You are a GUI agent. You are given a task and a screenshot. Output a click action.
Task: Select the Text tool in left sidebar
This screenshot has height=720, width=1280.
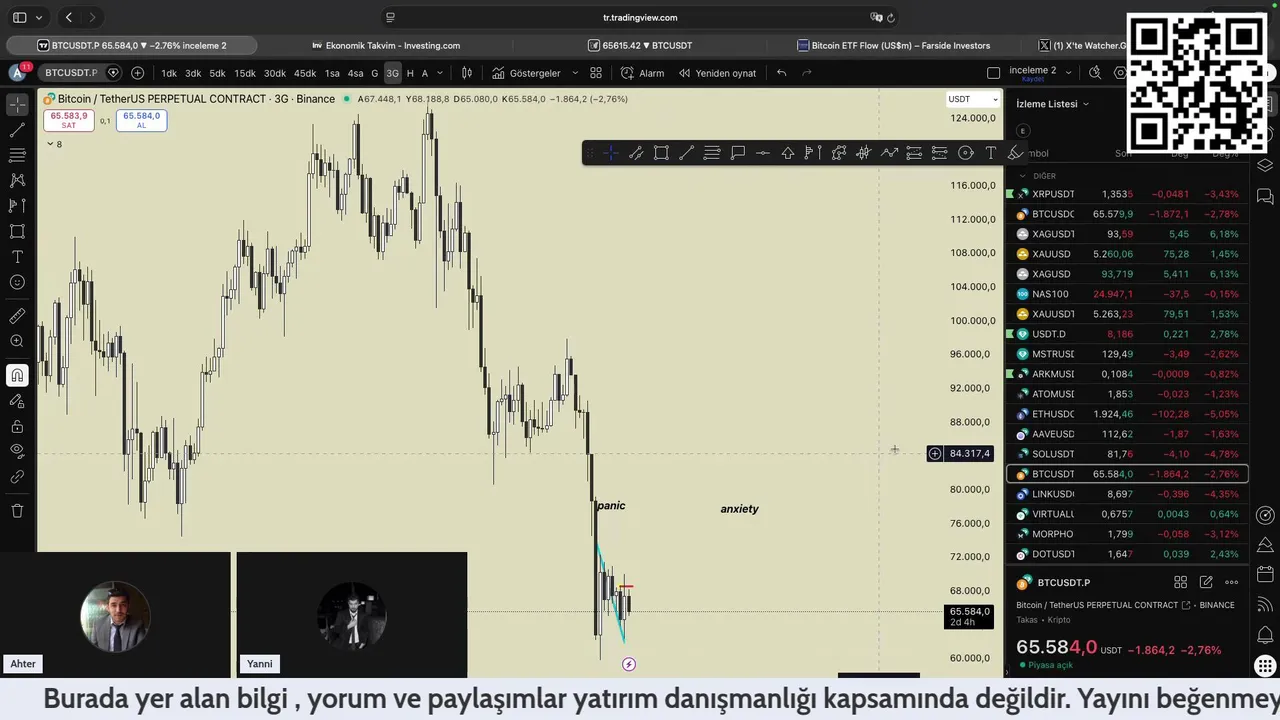pos(17,257)
